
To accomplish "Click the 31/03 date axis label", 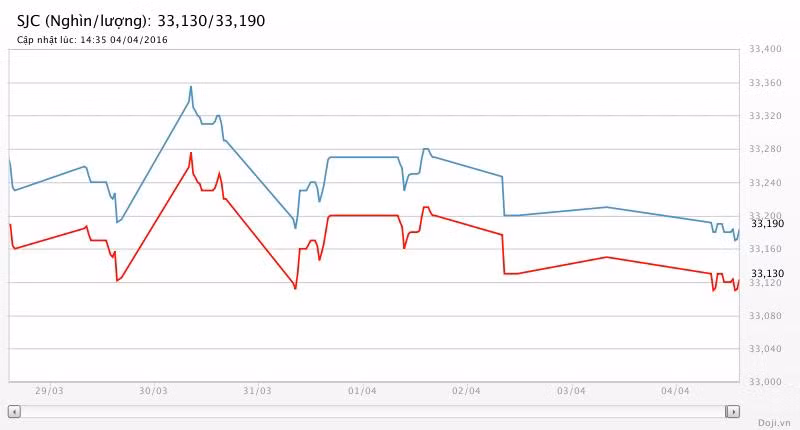I will pos(257,391).
